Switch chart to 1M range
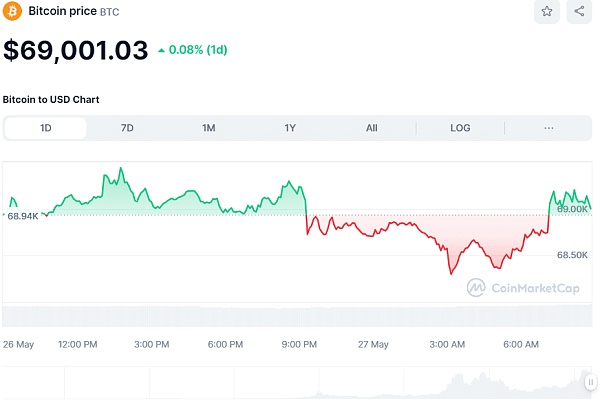The width and height of the screenshot is (600, 409). coord(208,128)
